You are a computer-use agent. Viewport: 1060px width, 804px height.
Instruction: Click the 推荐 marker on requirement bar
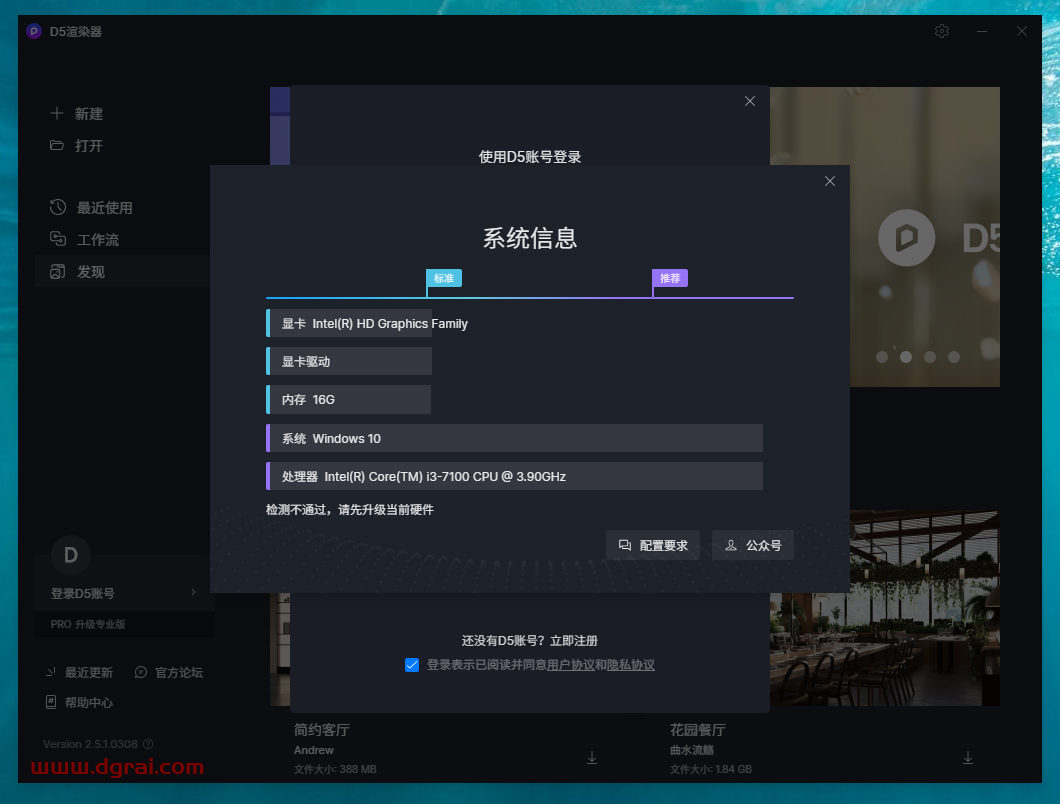(x=670, y=278)
